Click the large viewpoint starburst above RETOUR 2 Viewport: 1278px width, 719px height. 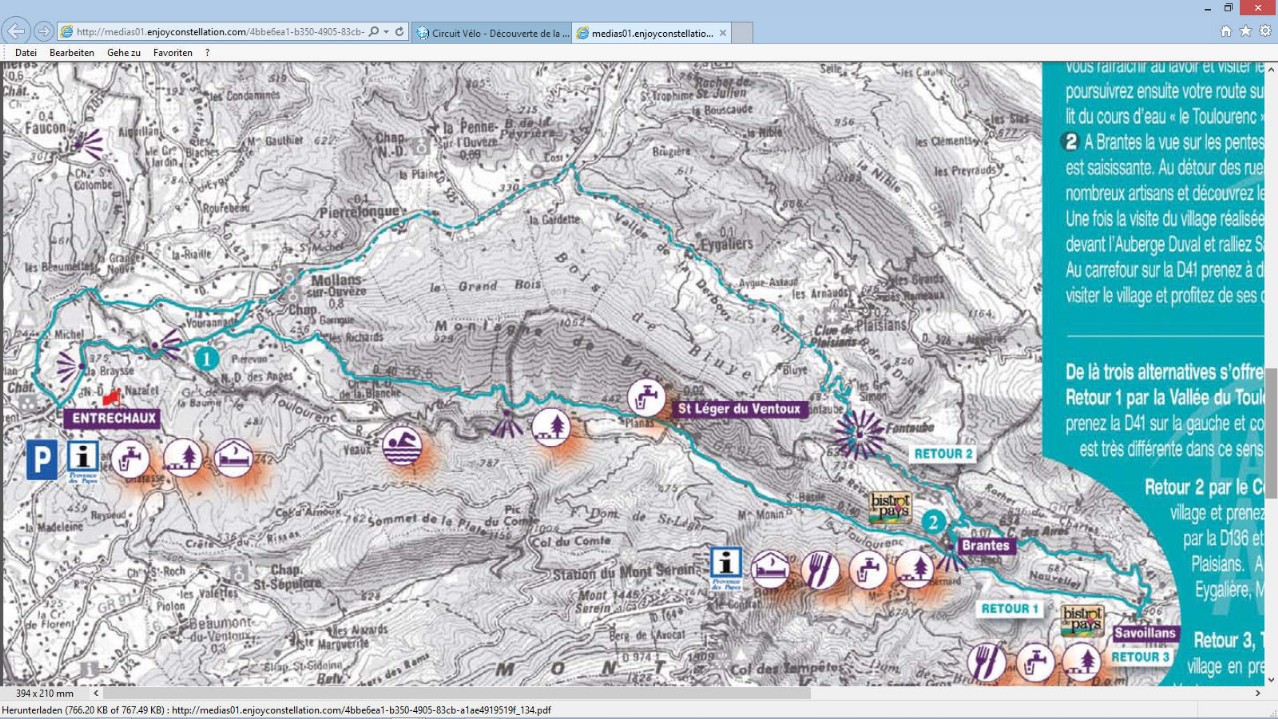[x=859, y=433]
